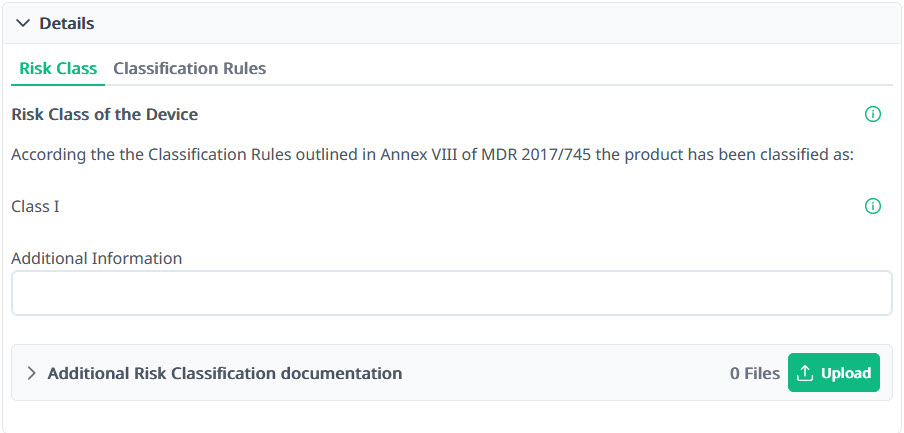Click empty area of Details header bar

tap(500, 23)
